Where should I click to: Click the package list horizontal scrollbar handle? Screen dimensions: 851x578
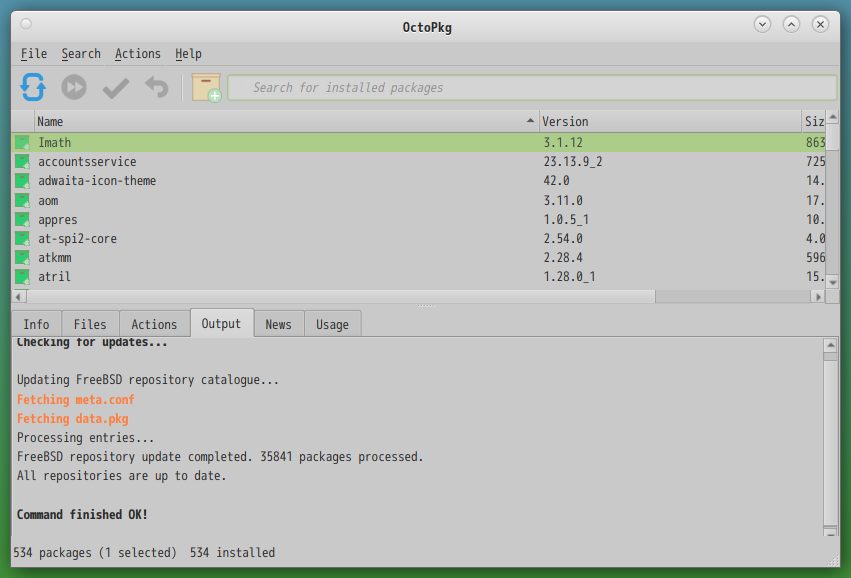tap(341, 297)
